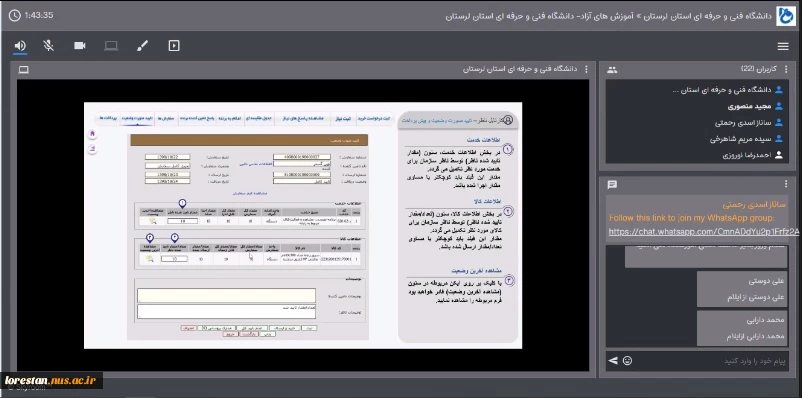
Task: Open the hamburger menu at top right
Action: pyautogui.click(x=783, y=47)
